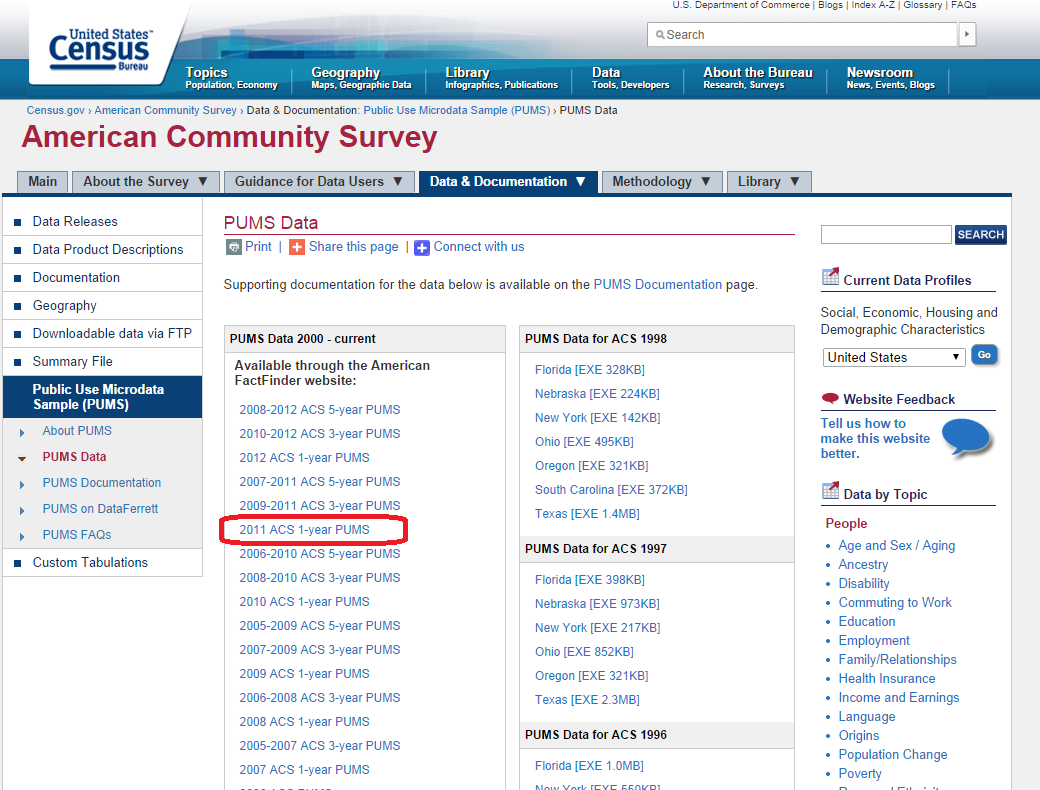The width and height of the screenshot is (1040, 790).
Task: Open the Newsroom navigation menu
Action: [x=890, y=77]
